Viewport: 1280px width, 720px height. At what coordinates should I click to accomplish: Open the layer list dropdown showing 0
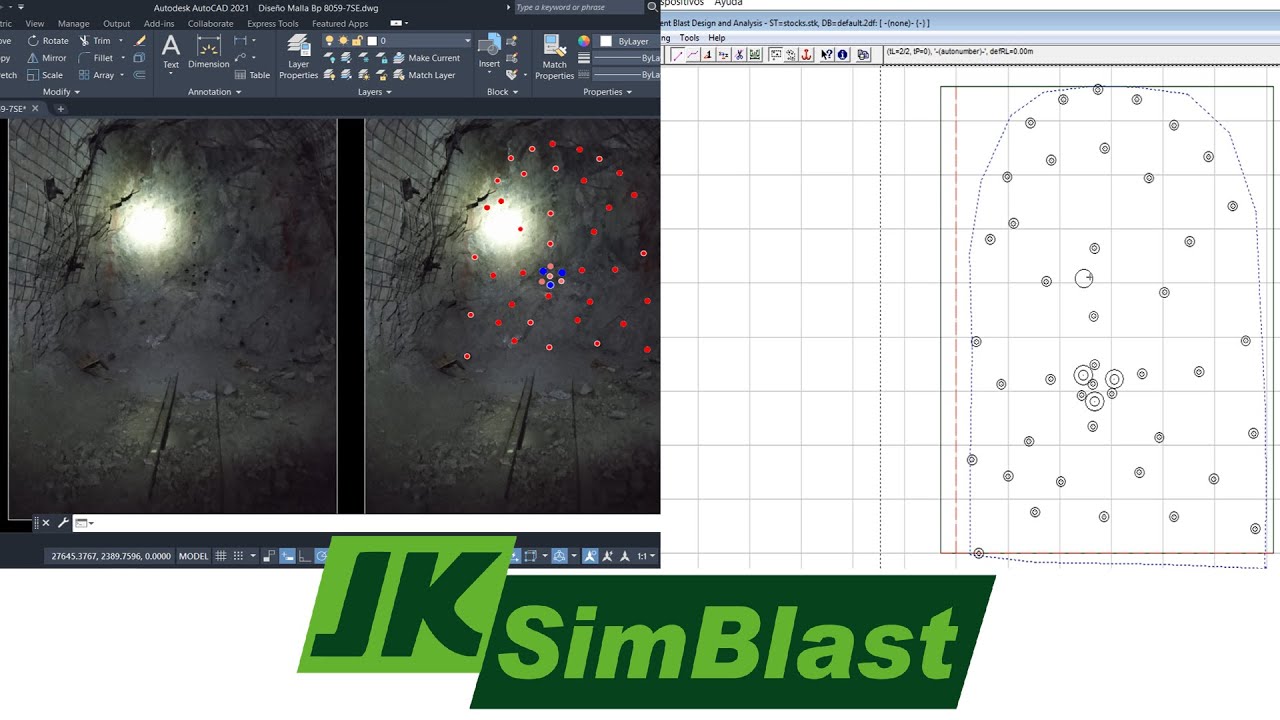(396, 41)
